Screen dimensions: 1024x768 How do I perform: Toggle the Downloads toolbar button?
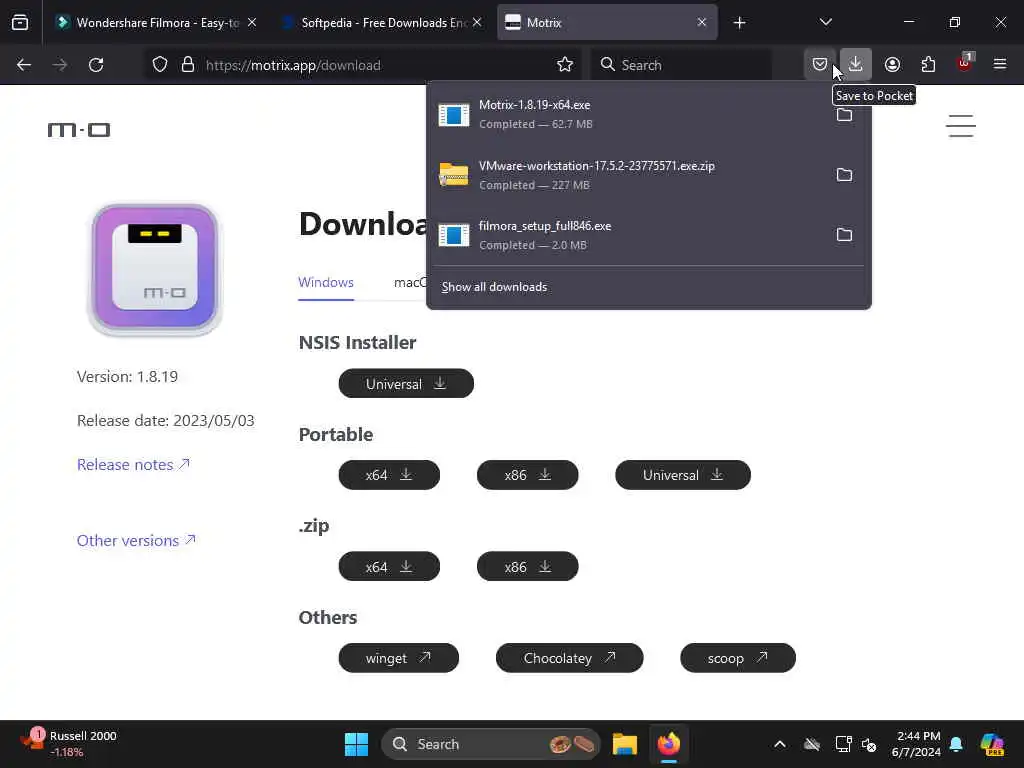[x=856, y=65]
